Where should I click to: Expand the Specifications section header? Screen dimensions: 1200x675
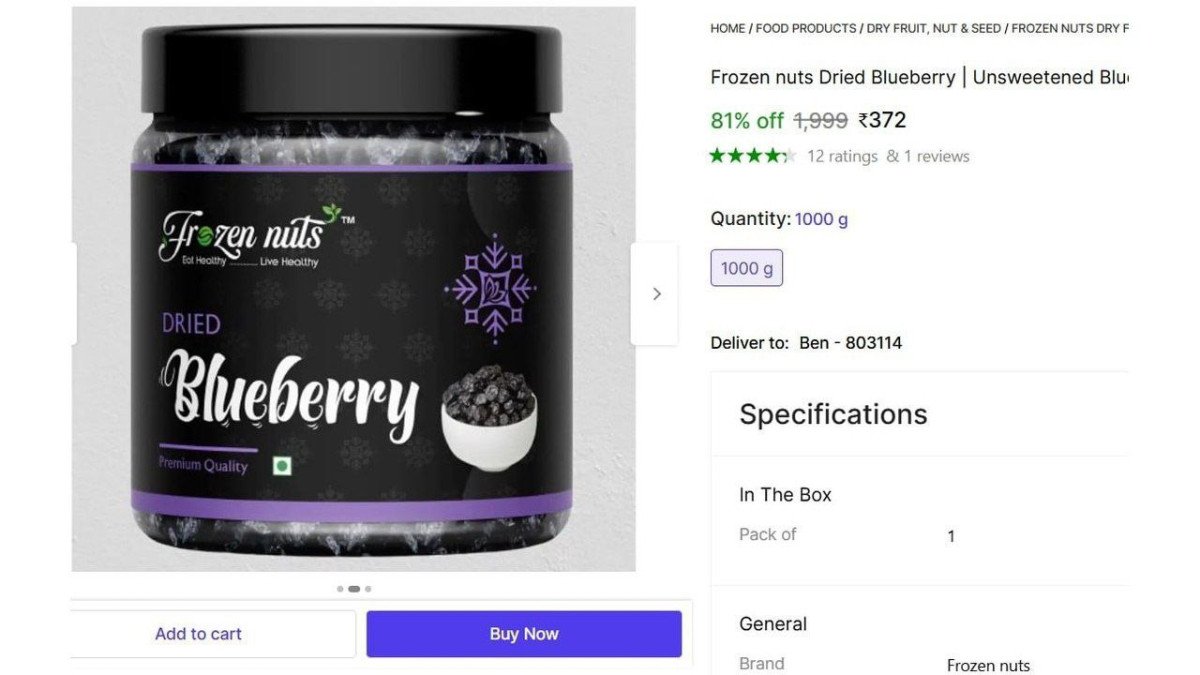coord(833,414)
